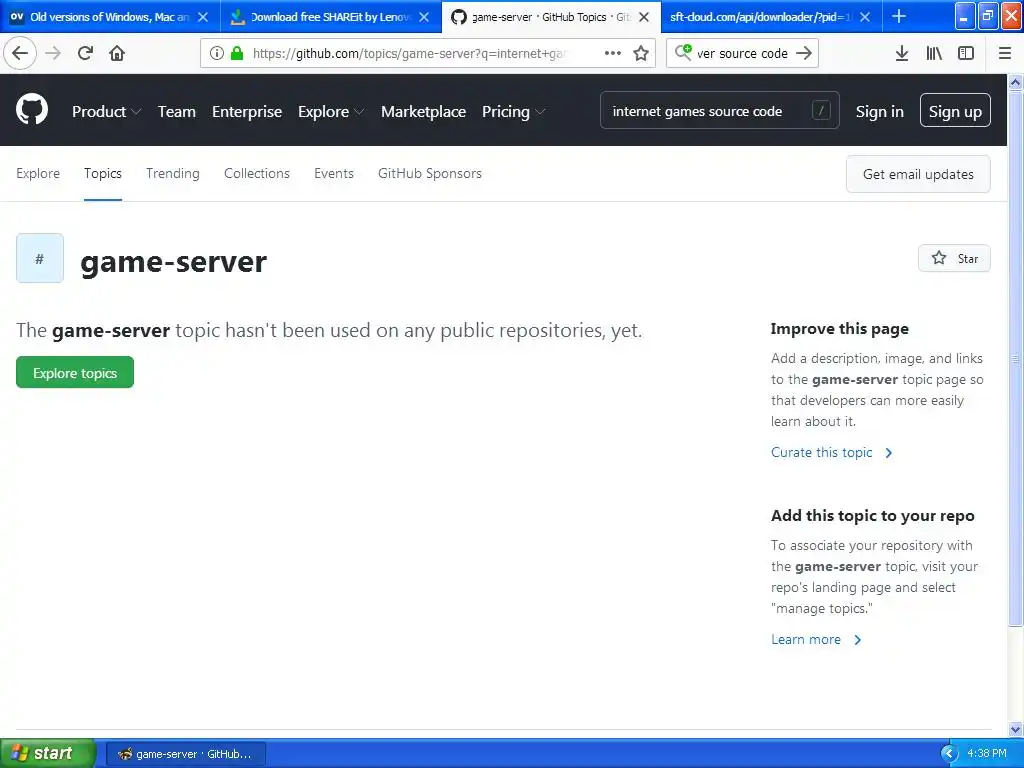Submit search with arrow in search bar
Image resolution: width=1024 pixels, height=768 pixels.
click(x=804, y=53)
